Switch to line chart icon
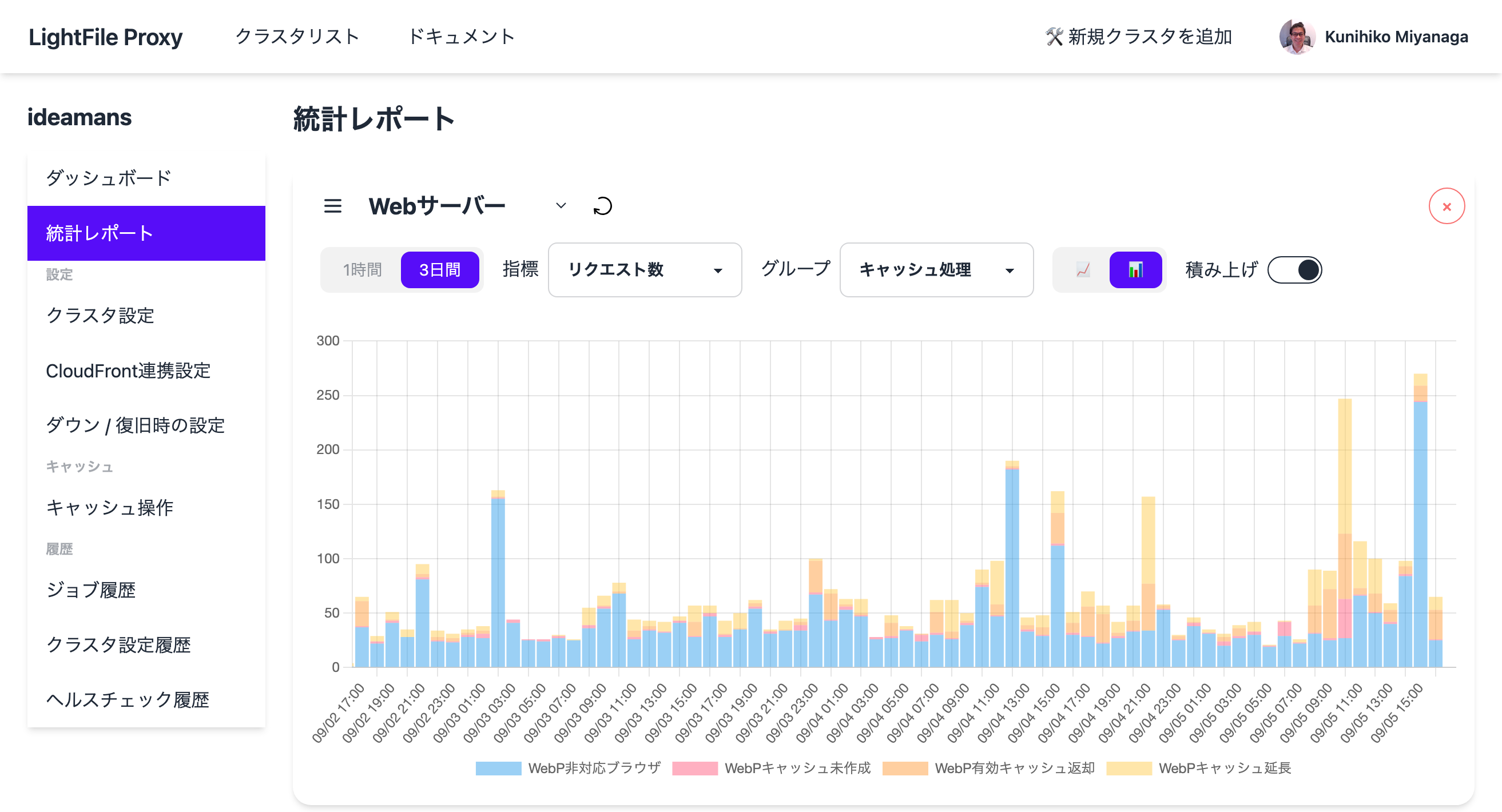The width and height of the screenshot is (1502, 812). pos(1083,269)
